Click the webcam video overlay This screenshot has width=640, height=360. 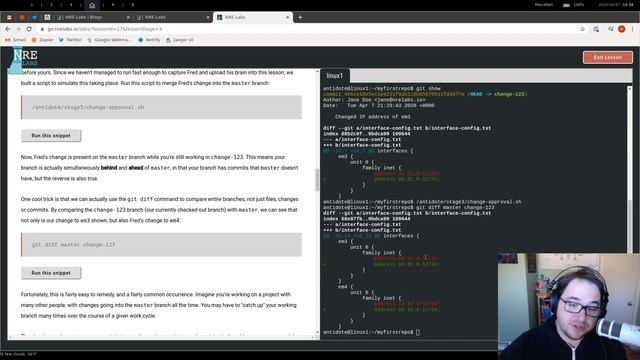pos(569,306)
